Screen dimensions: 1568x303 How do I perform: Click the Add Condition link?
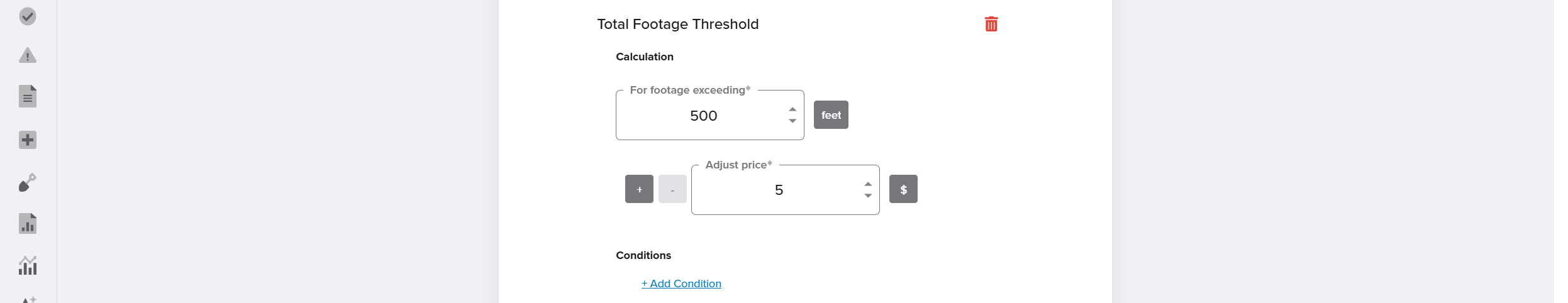pos(681,284)
